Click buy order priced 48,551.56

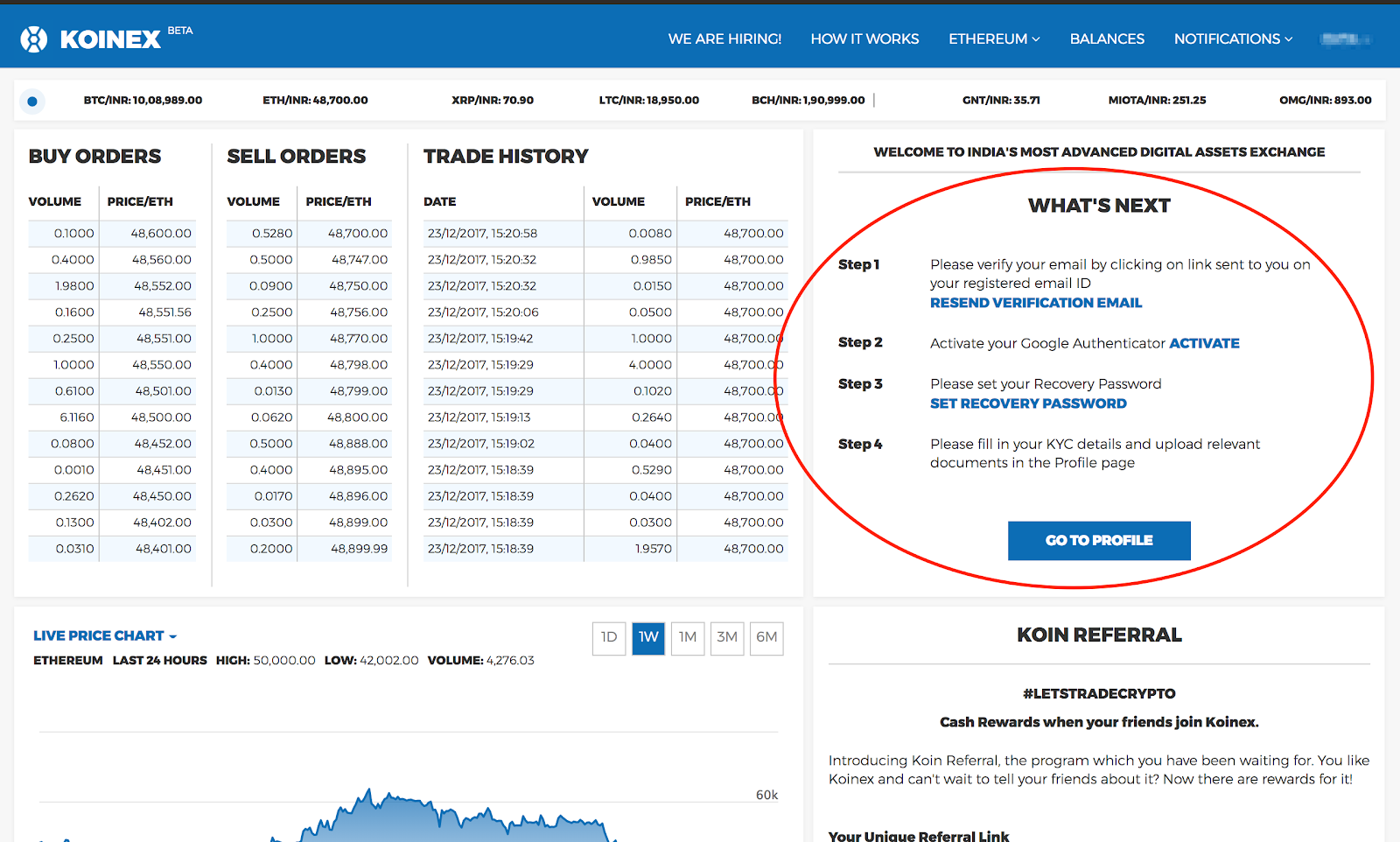(x=164, y=312)
